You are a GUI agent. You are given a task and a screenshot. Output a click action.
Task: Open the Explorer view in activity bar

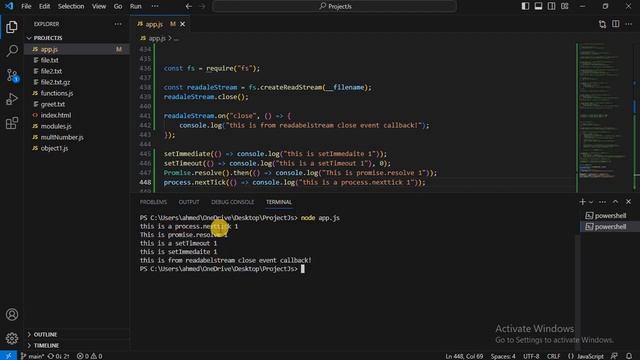tap(12, 27)
